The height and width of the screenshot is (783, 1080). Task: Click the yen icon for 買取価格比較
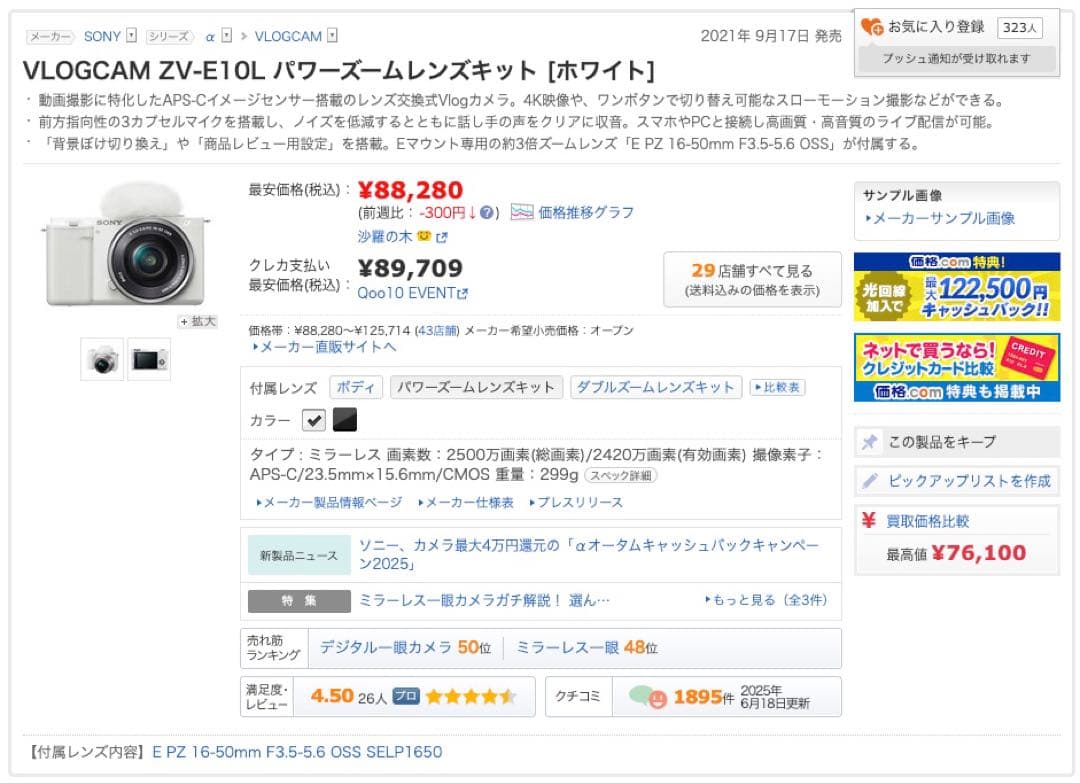coord(869,521)
